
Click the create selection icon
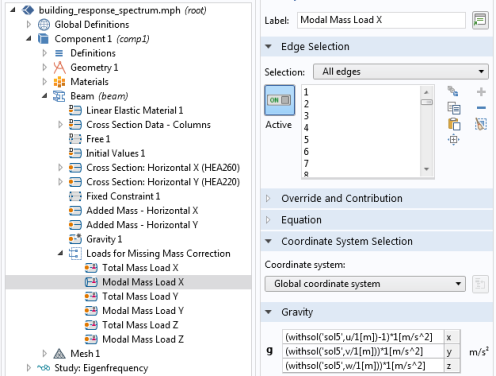tap(453, 91)
